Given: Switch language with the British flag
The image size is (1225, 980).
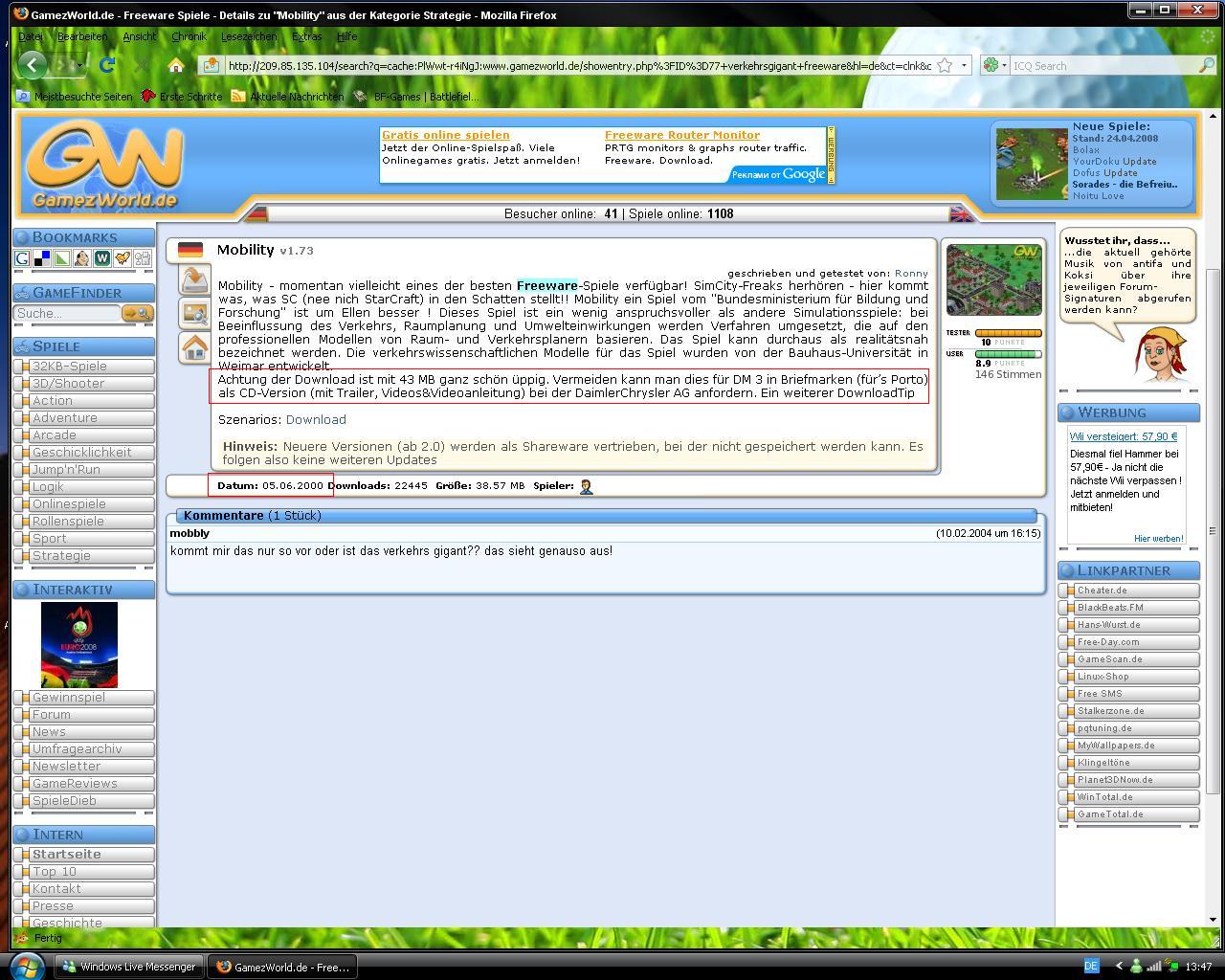Looking at the screenshot, I should click(x=961, y=213).
